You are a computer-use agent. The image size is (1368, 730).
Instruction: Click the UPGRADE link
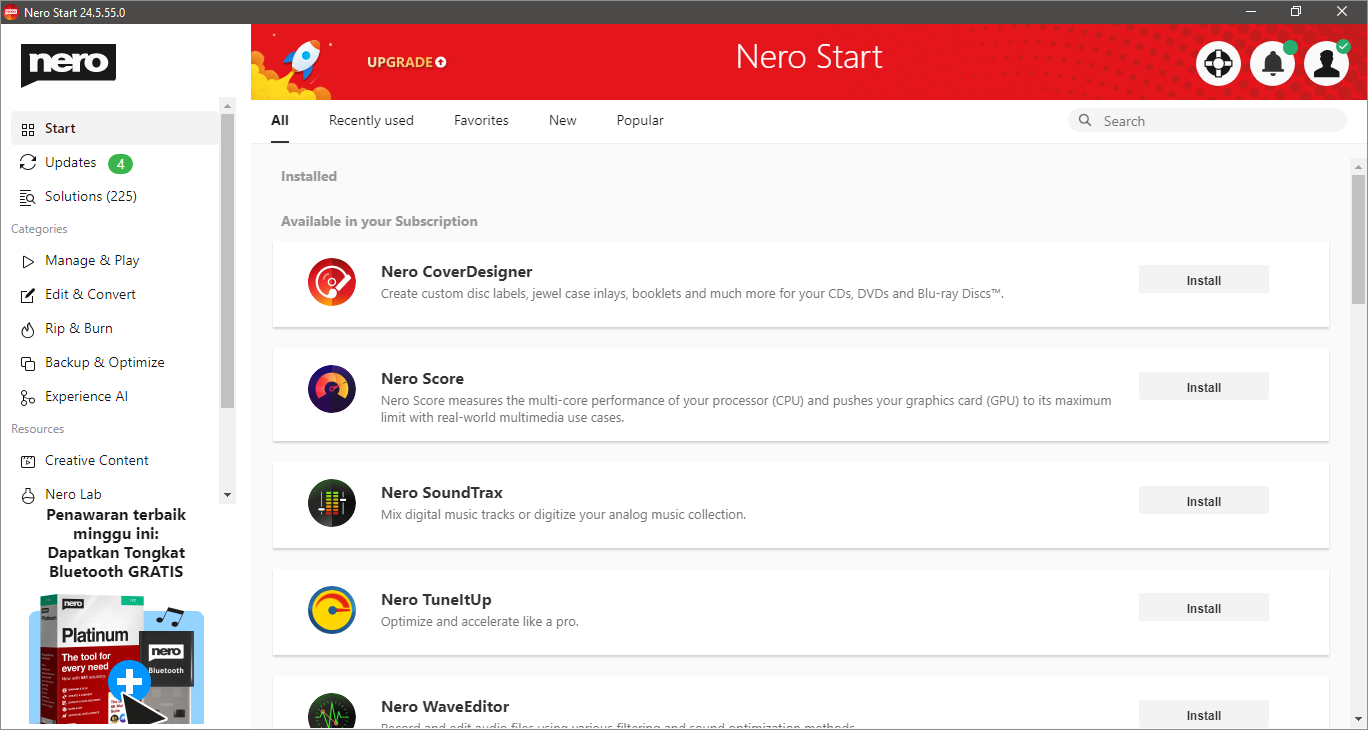[406, 62]
